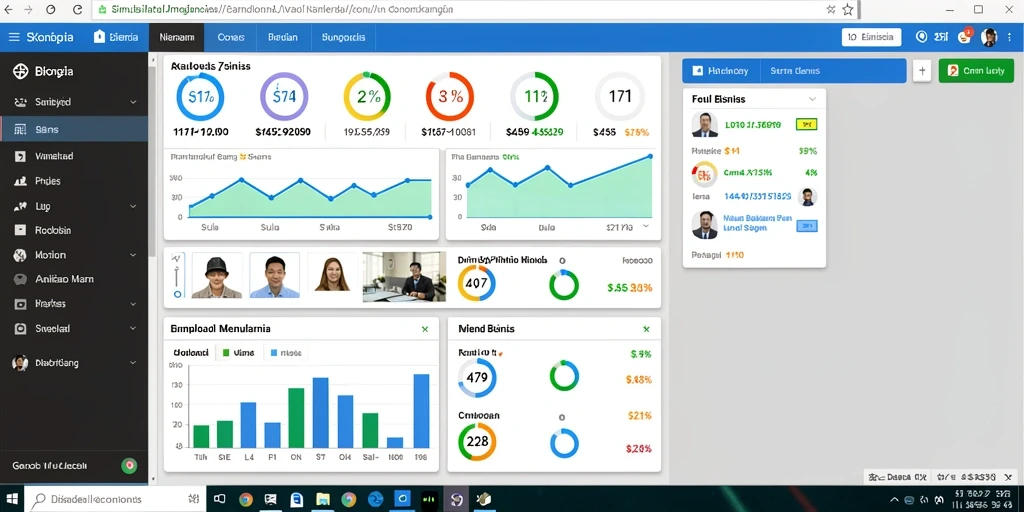
Task: Toggle the blue legend series checkbox
Action: (274, 353)
